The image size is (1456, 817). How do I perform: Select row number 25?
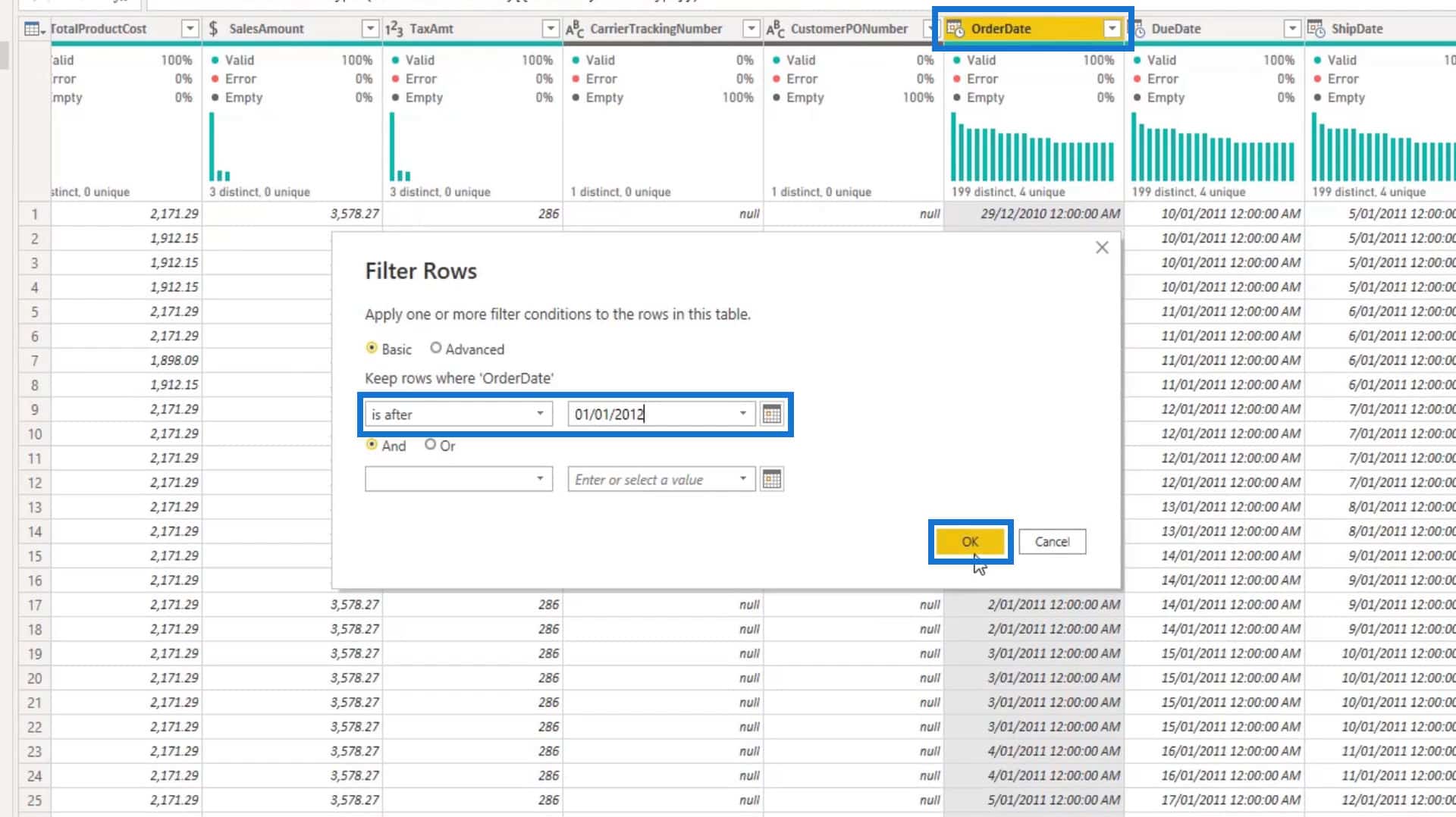34,800
